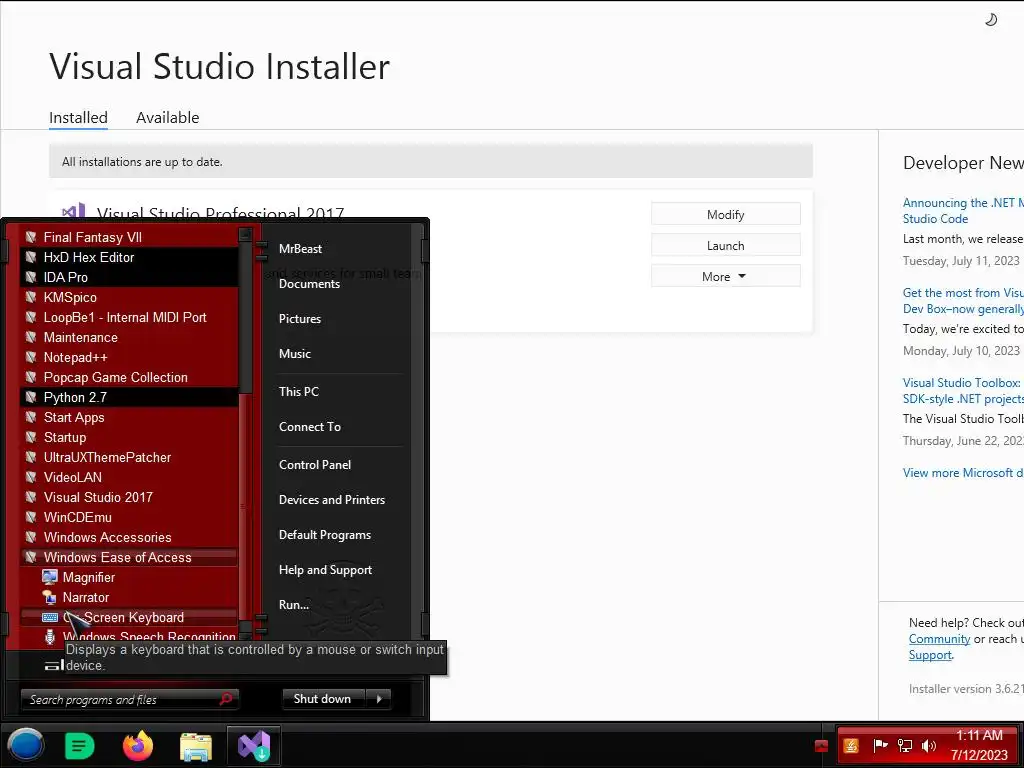Open File Explorer from taskbar
This screenshot has height=768, width=1024.
[x=195, y=746]
